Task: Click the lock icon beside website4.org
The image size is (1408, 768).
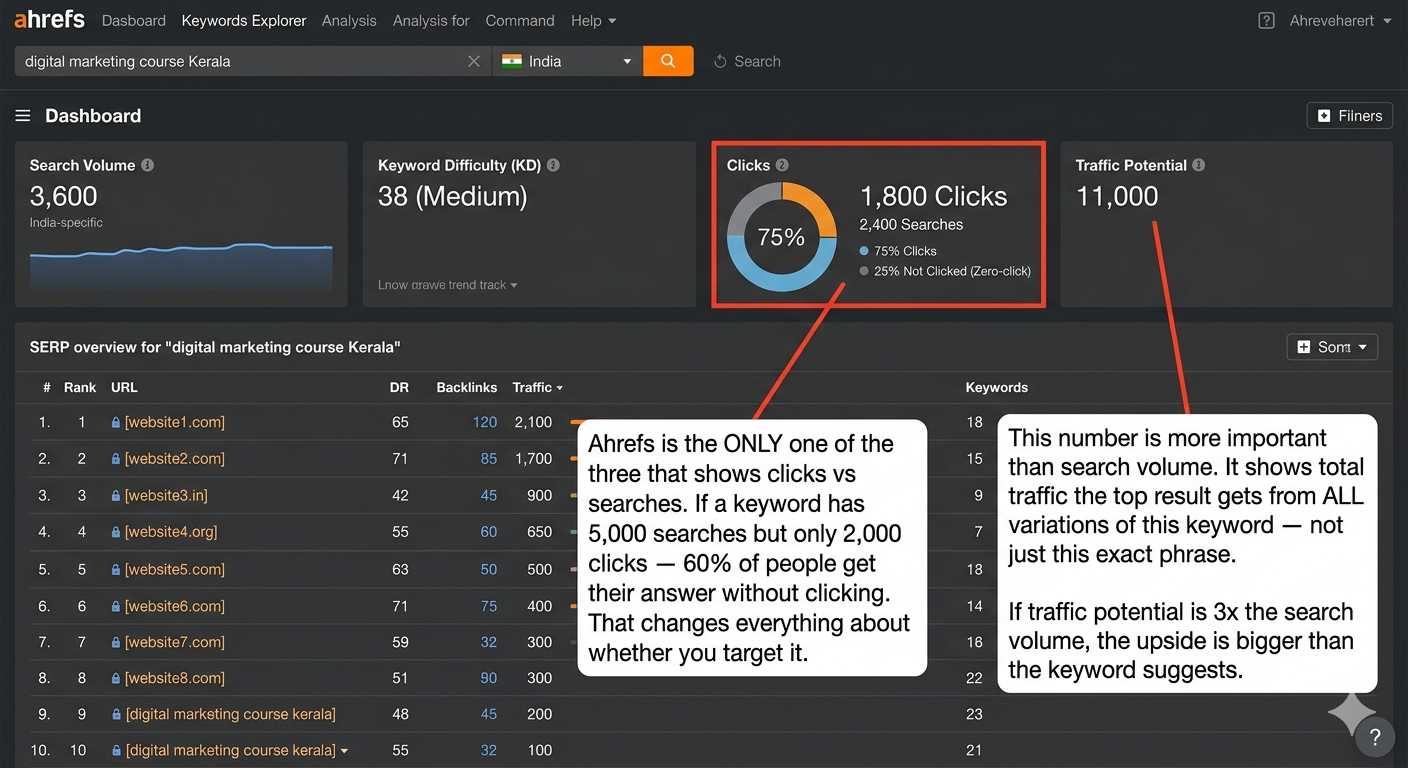Action: point(116,533)
